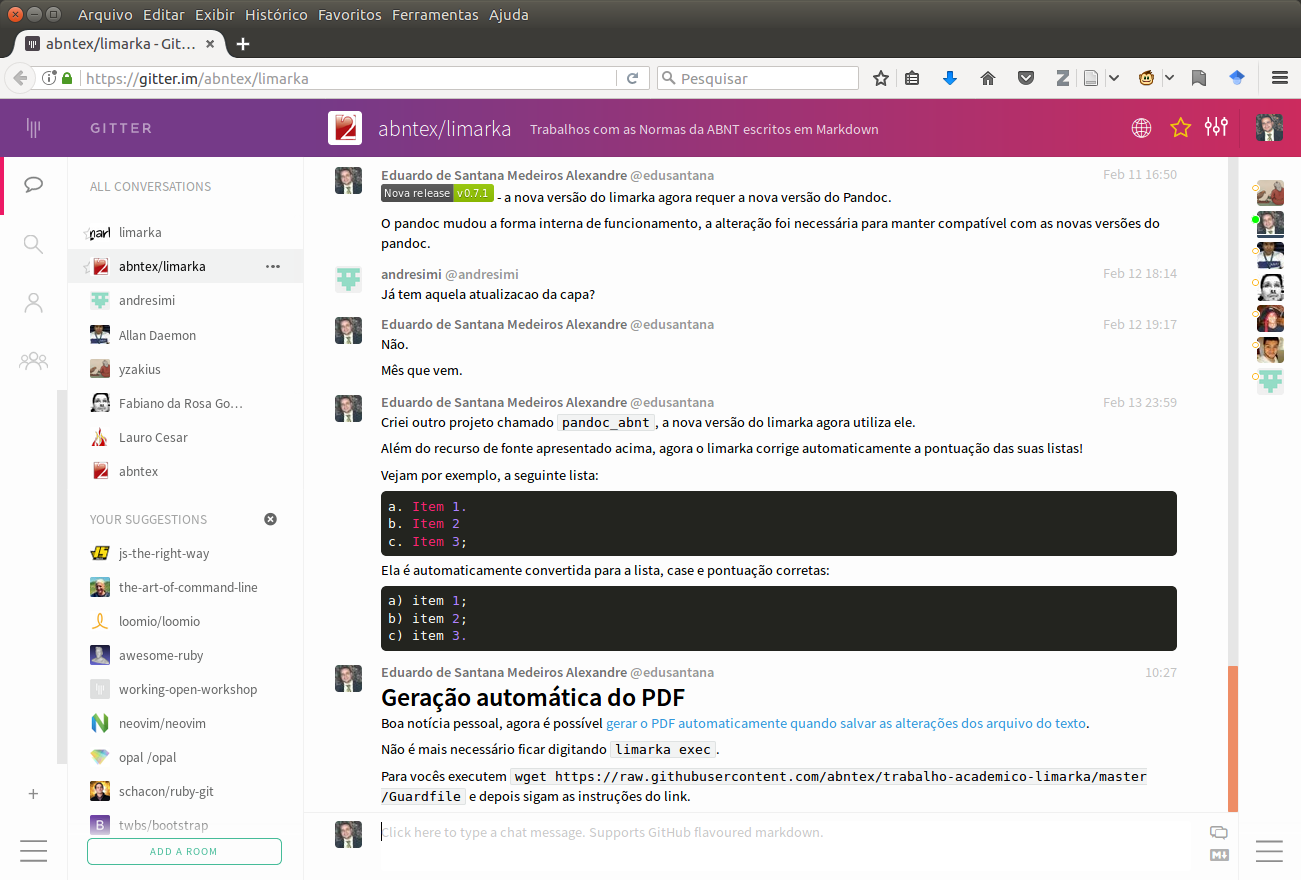Viewport: 1301px width, 880px height.
Task: Click the Greasemonkey monkey icon
Action: point(1146,78)
